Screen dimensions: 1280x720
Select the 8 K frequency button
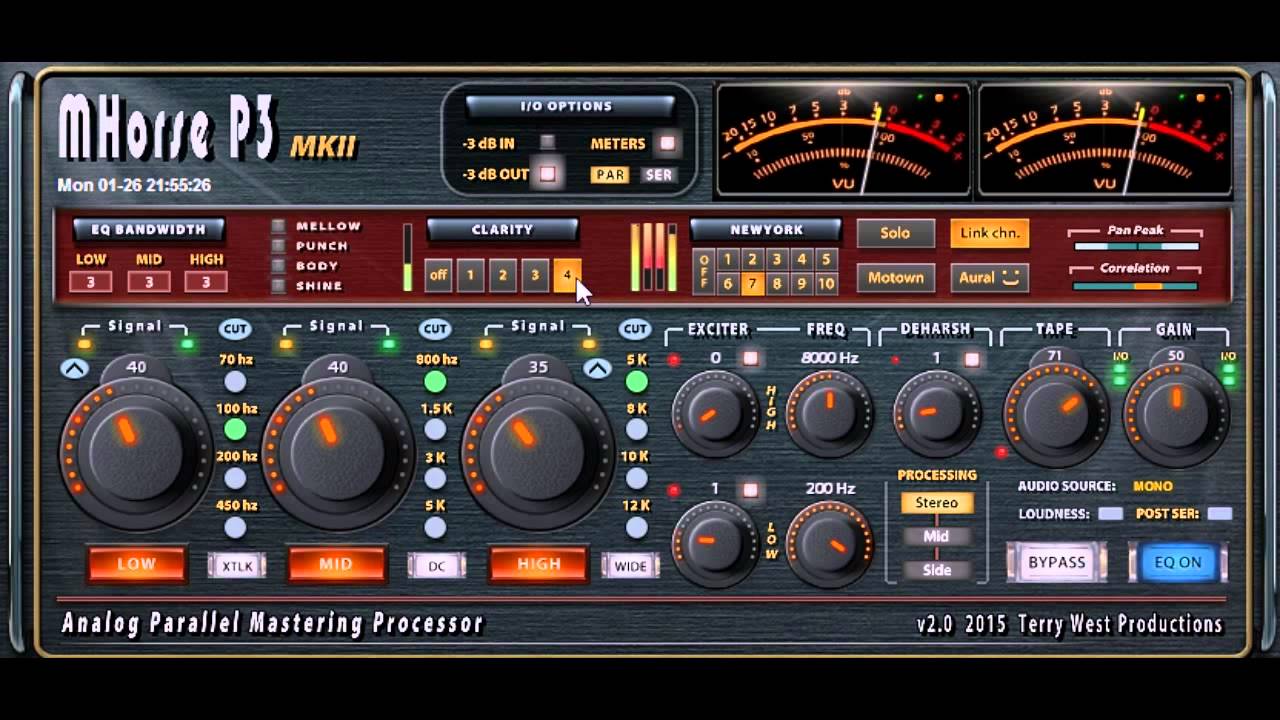[x=636, y=430]
